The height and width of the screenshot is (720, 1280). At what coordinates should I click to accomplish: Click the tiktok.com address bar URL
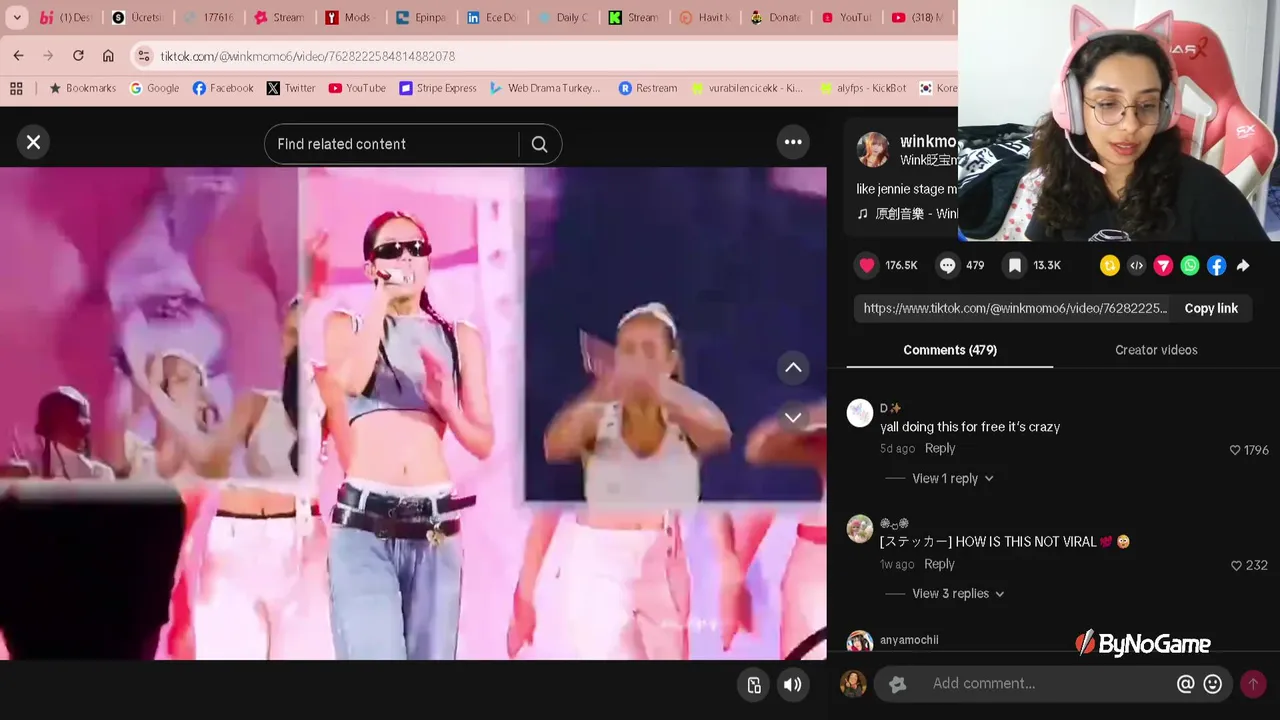click(x=307, y=56)
